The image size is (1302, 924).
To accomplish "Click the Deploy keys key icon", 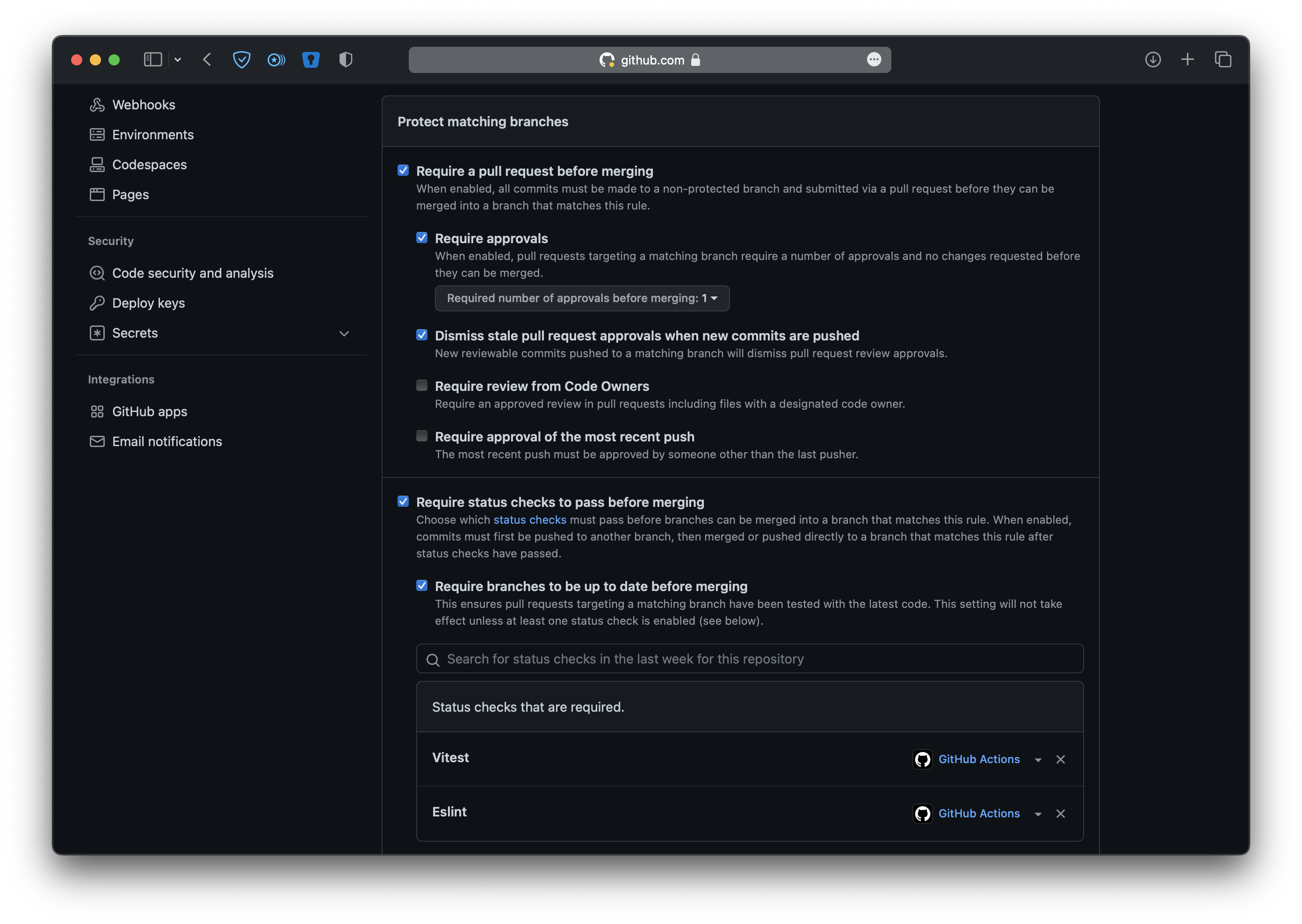I will point(97,303).
